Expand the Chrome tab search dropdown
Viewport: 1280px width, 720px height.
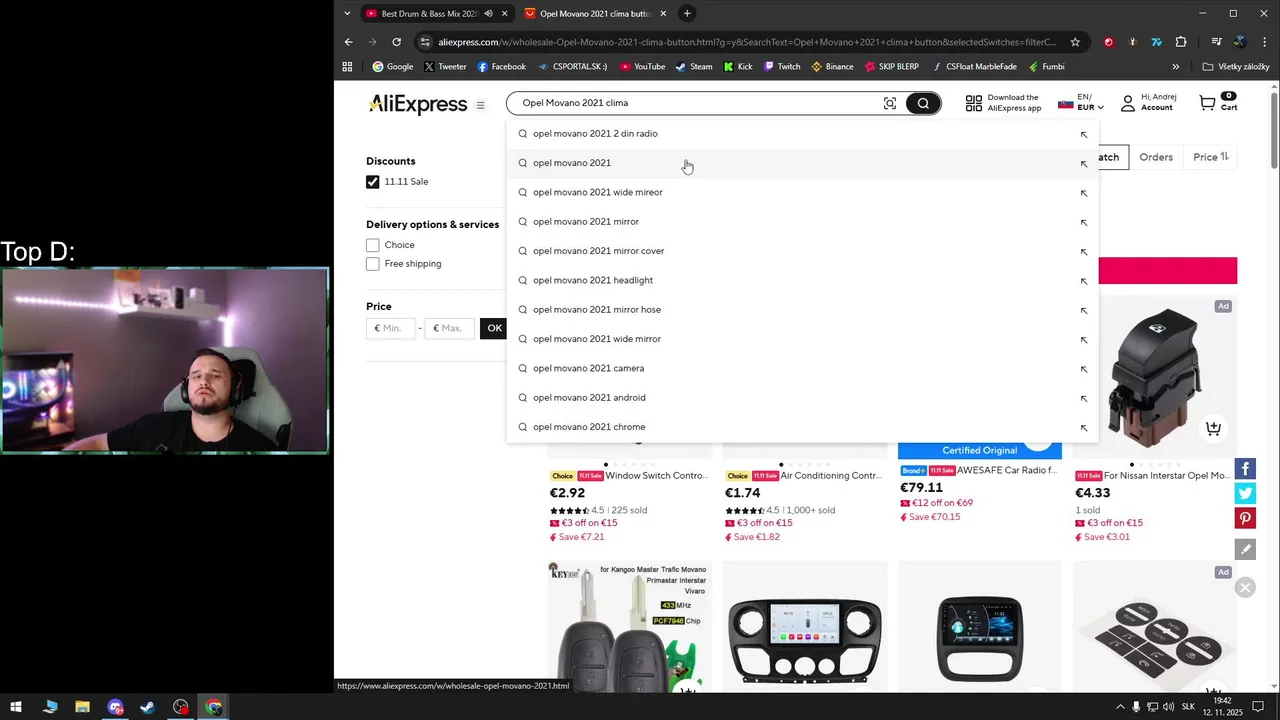(x=347, y=14)
